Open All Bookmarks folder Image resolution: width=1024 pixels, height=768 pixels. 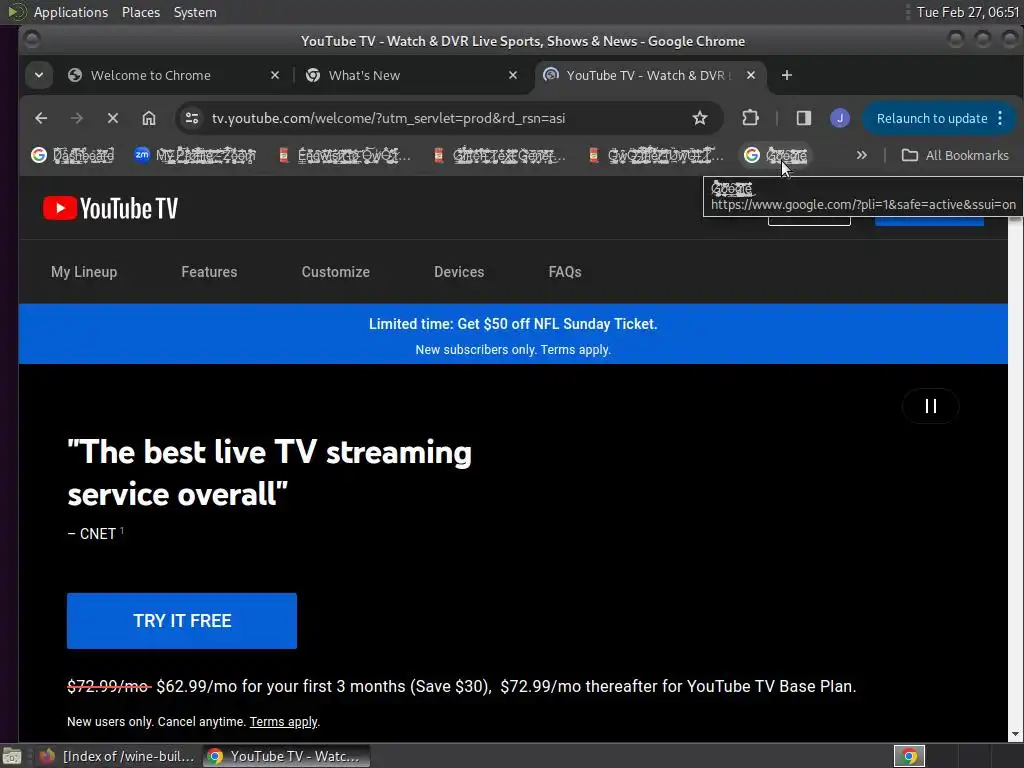pyautogui.click(x=955, y=155)
